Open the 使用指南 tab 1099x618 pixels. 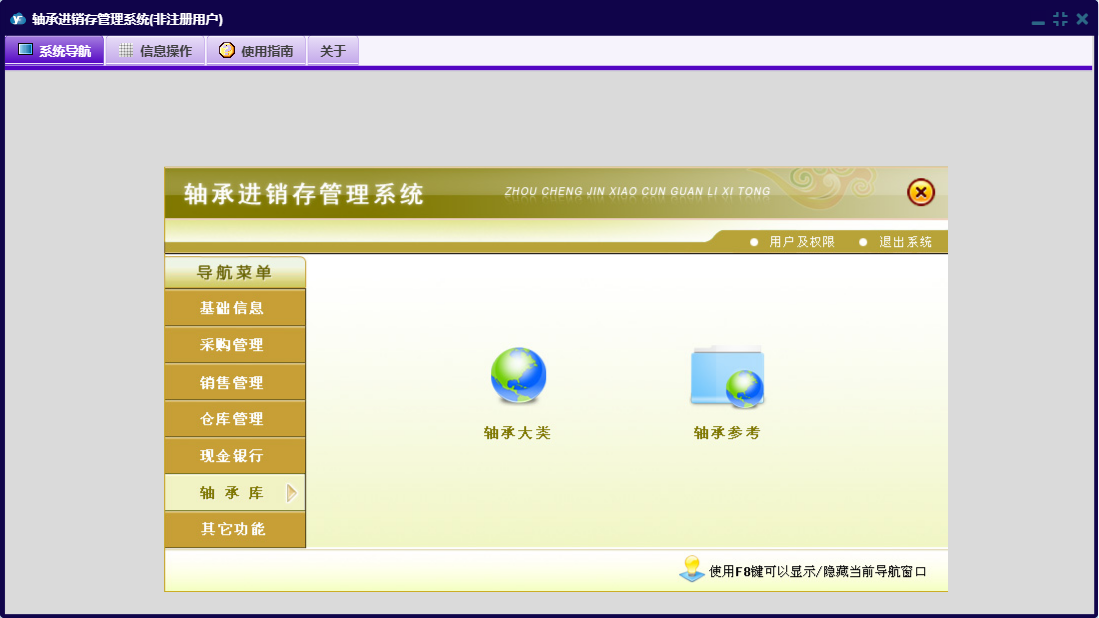[256, 50]
